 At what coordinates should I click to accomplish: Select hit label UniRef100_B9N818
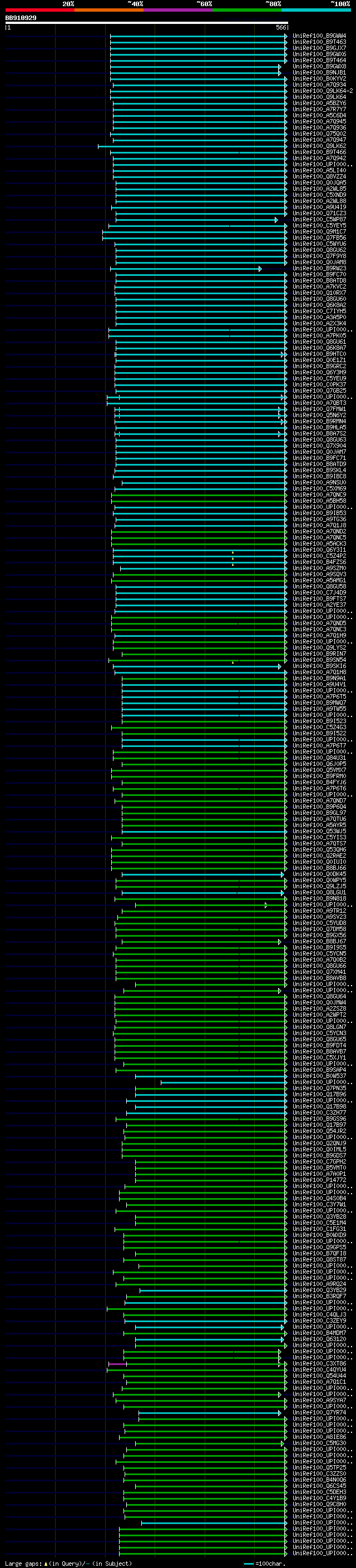tap(319, 898)
